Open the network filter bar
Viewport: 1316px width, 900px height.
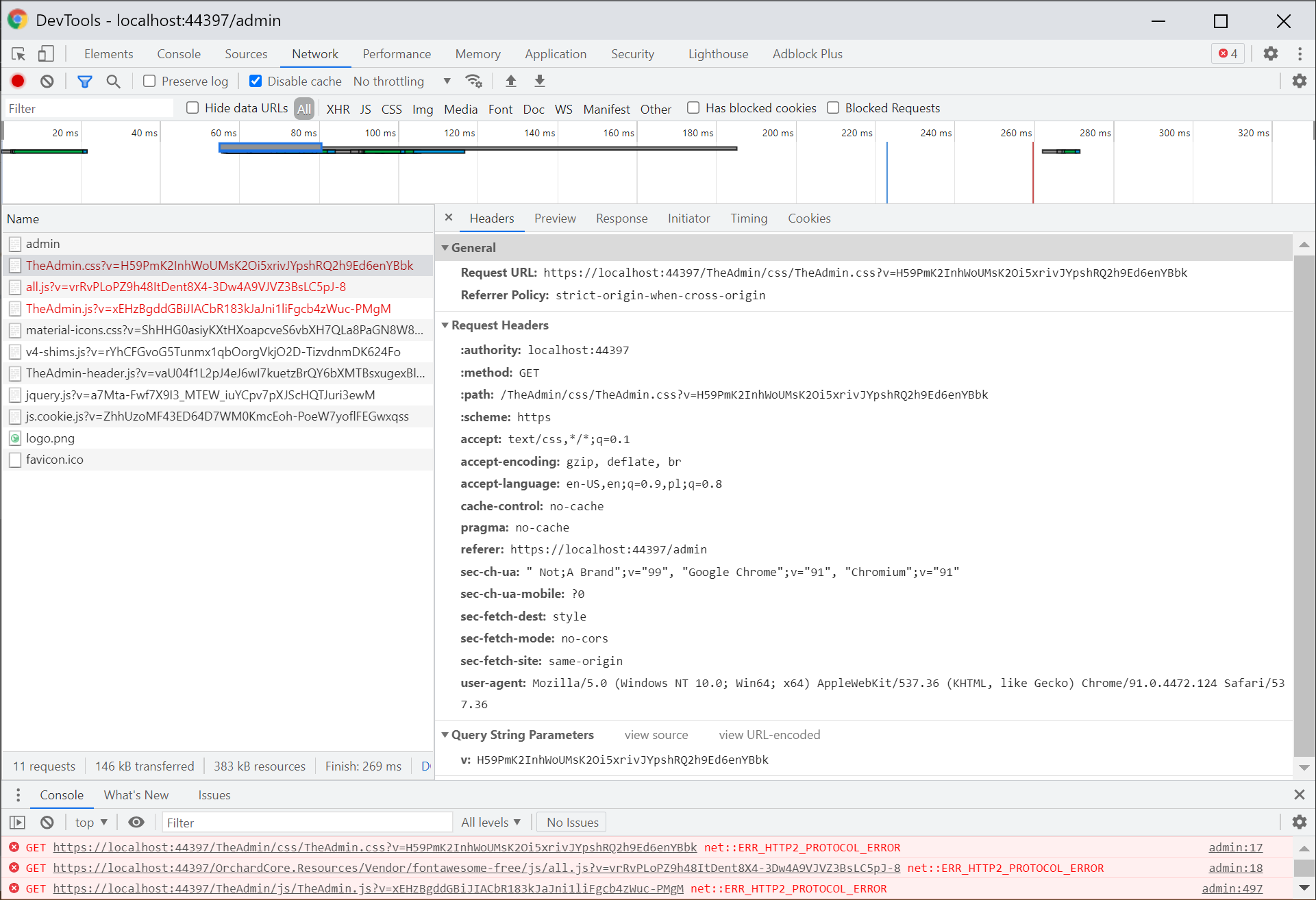[x=84, y=81]
